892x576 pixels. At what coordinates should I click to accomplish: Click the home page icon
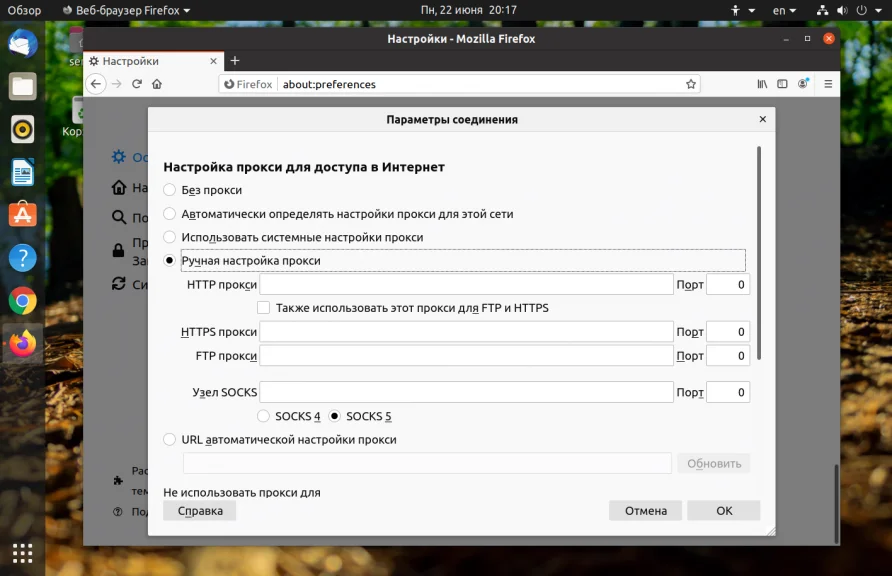point(157,84)
